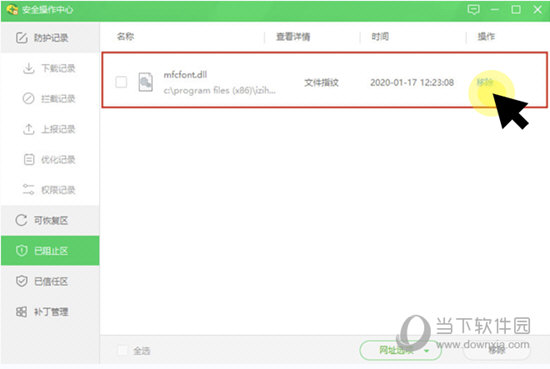Viewport: 550px width, 369px height.
Task: Open 优化记录 optimization records
Action: tap(50, 160)
